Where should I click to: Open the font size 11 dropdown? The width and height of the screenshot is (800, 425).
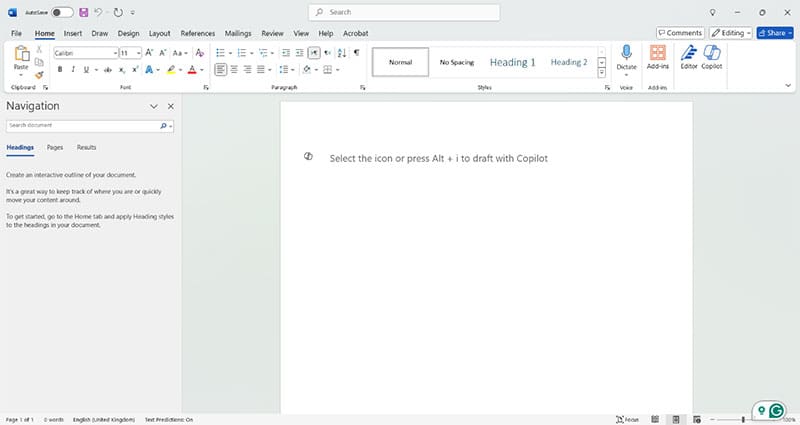(138, 53)
